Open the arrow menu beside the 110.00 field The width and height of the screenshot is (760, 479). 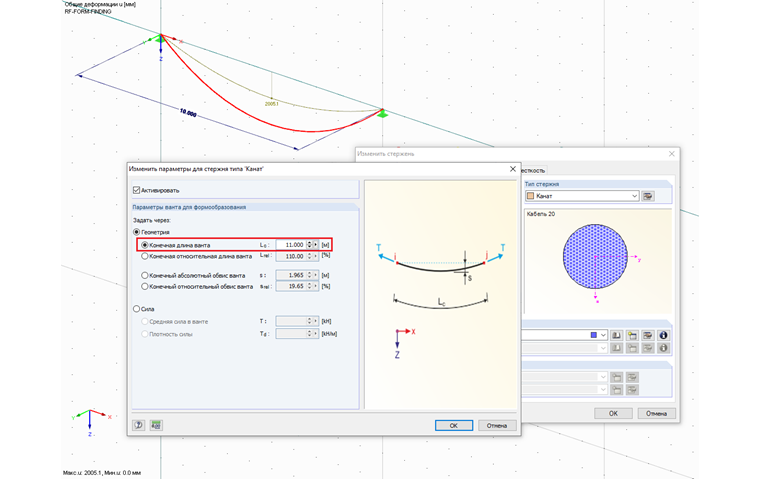[316, 256]
